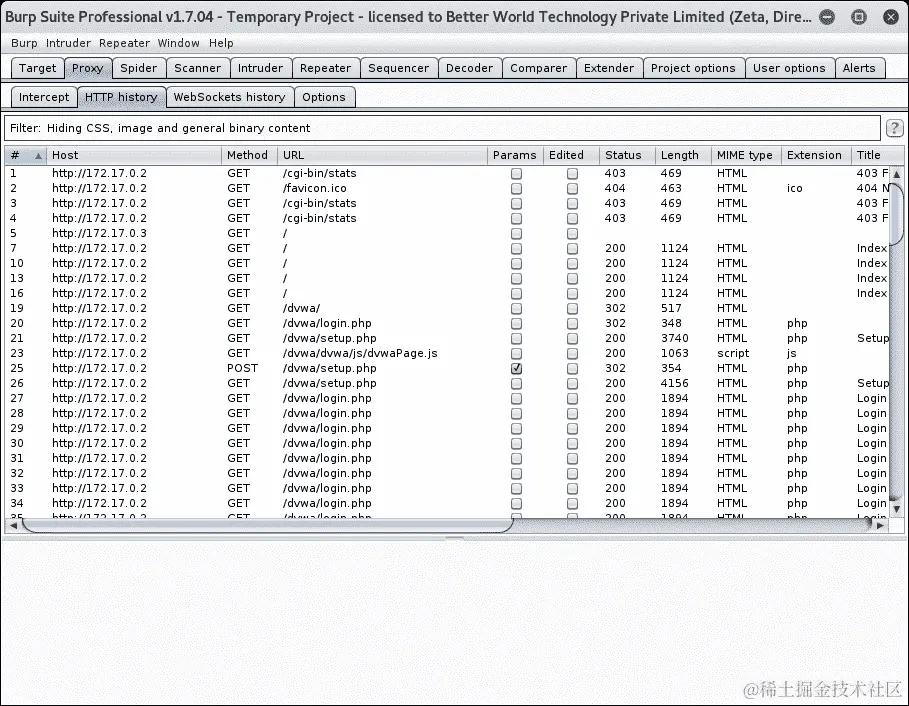Sort by the Length column header
Viewport: 909px width, 706px height.
pyautogui.click(x=683, y=155)
